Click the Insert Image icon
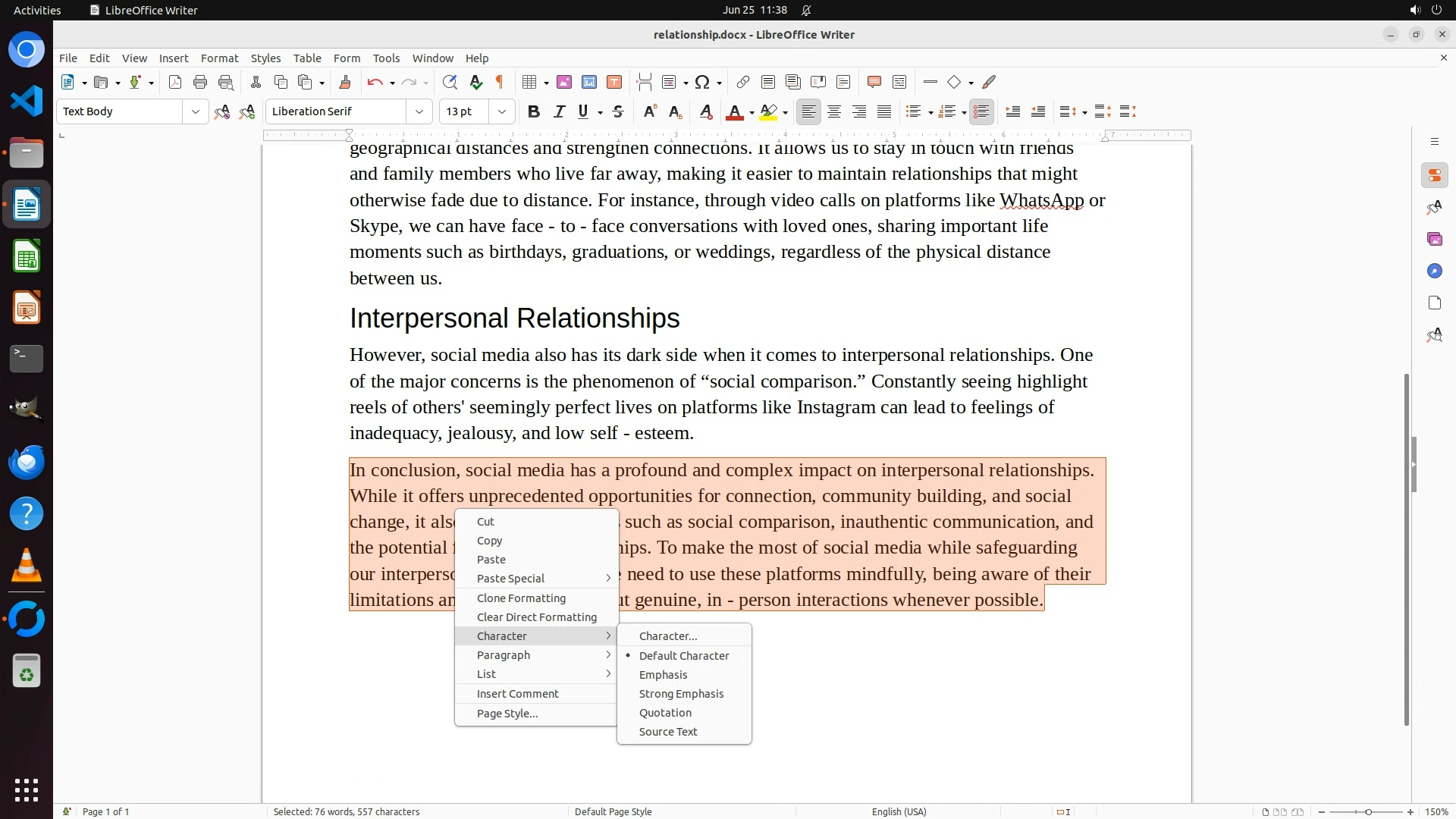 pyautogui.click(x=564, y=83)
